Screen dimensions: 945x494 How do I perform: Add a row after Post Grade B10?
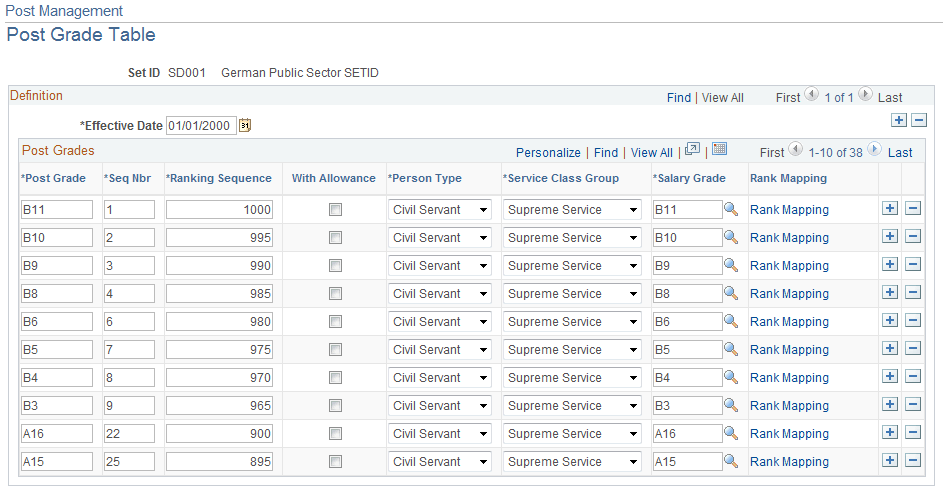890,236
